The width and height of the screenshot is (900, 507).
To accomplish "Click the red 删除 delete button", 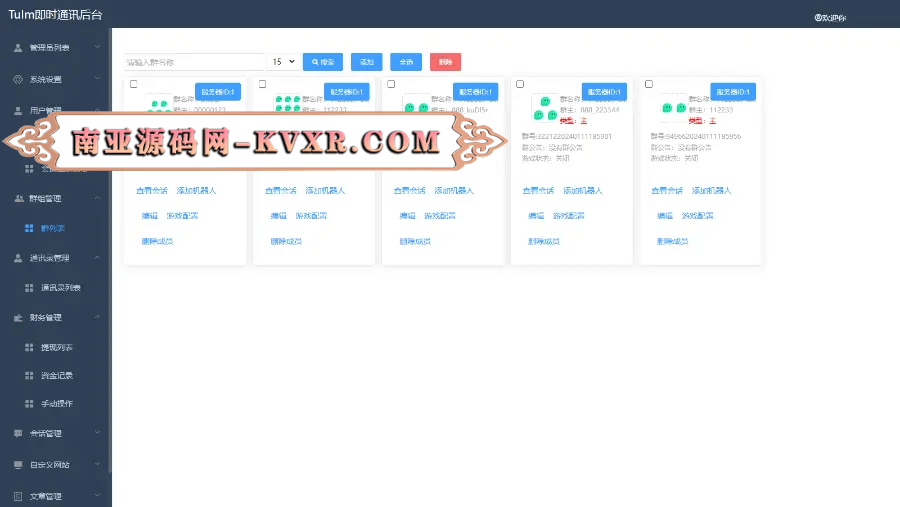I will (x=445, y=62).
